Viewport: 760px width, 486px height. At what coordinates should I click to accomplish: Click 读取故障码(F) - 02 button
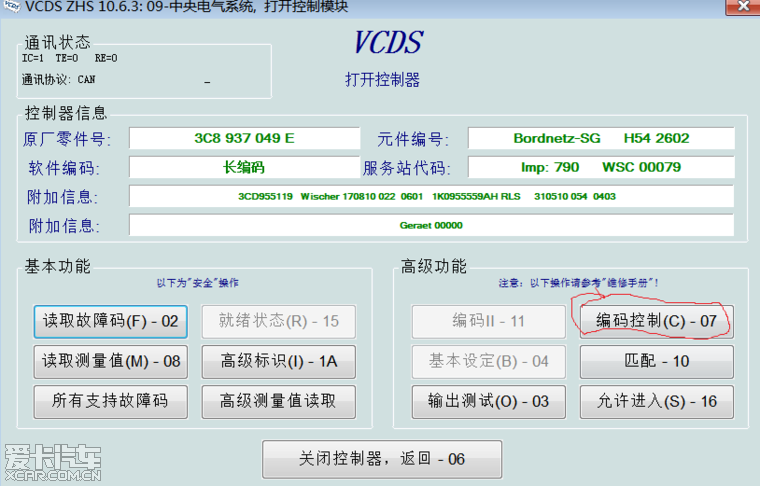point(111,321)
